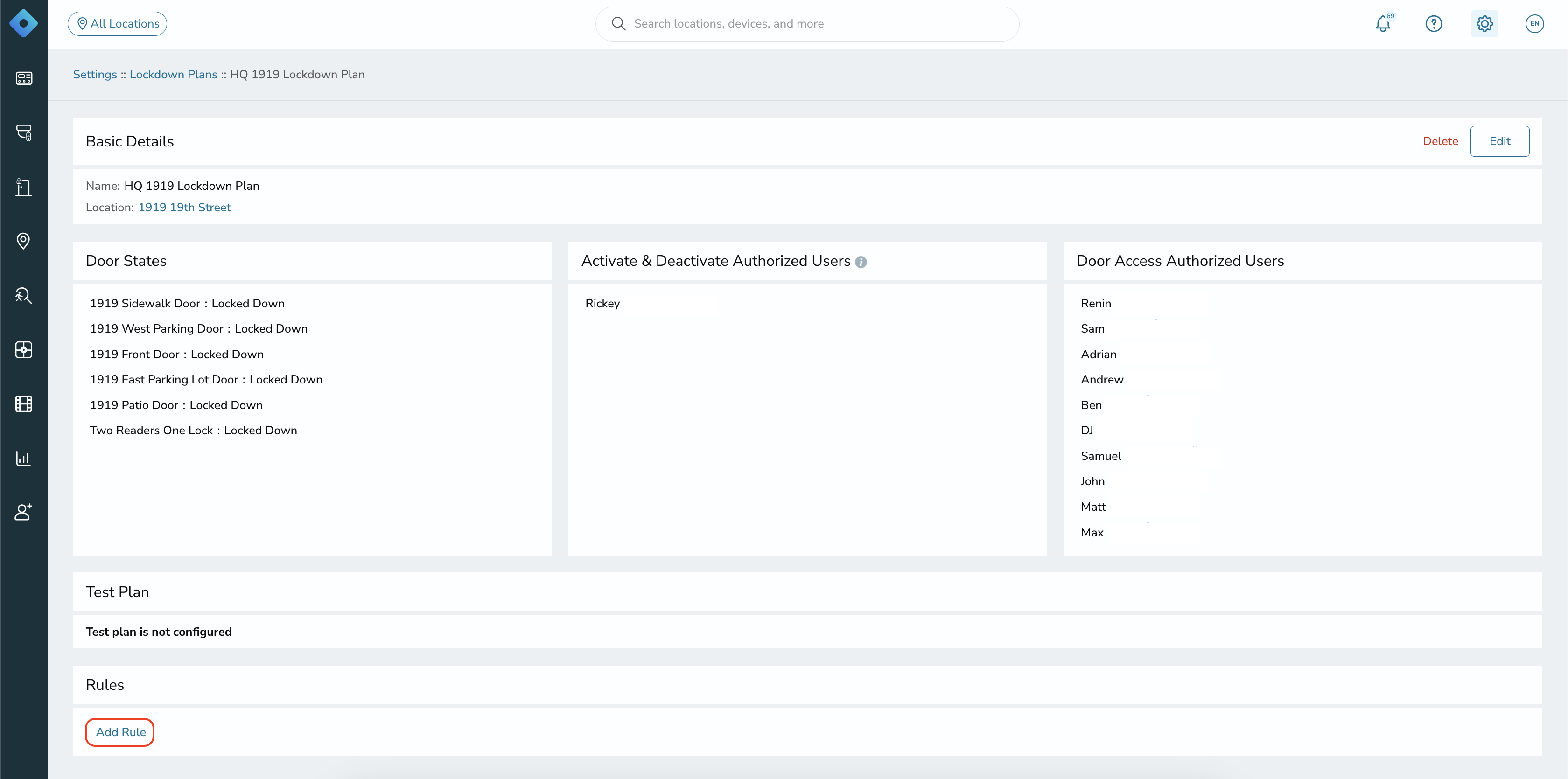The height and width of the screenshot is (779, 1568).
Task: Edit the Basic Details
Action: coord(1499,141)
